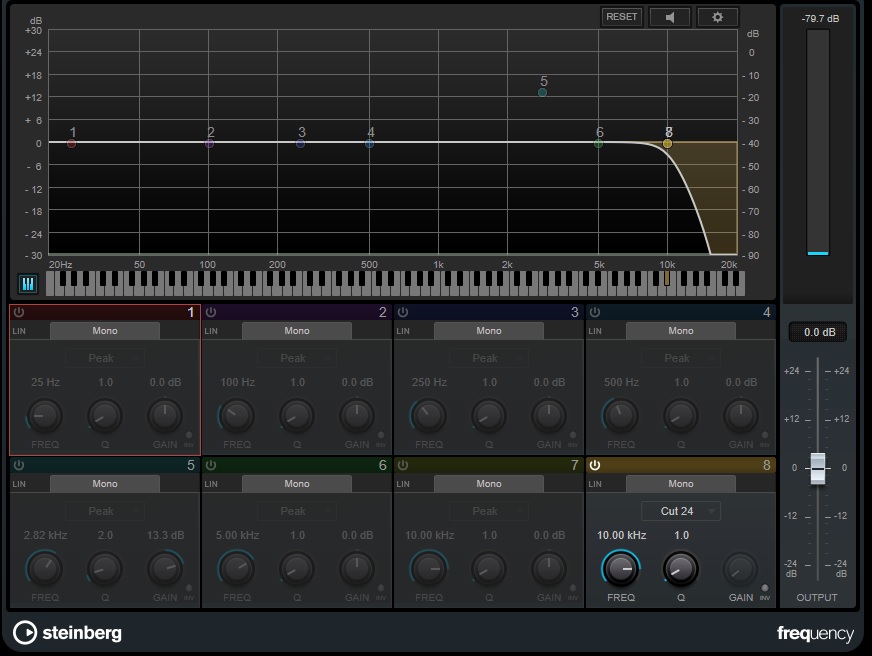872x656 pixels.
Task: Click LIN button of band 4
Action: [x=594, y=331]
